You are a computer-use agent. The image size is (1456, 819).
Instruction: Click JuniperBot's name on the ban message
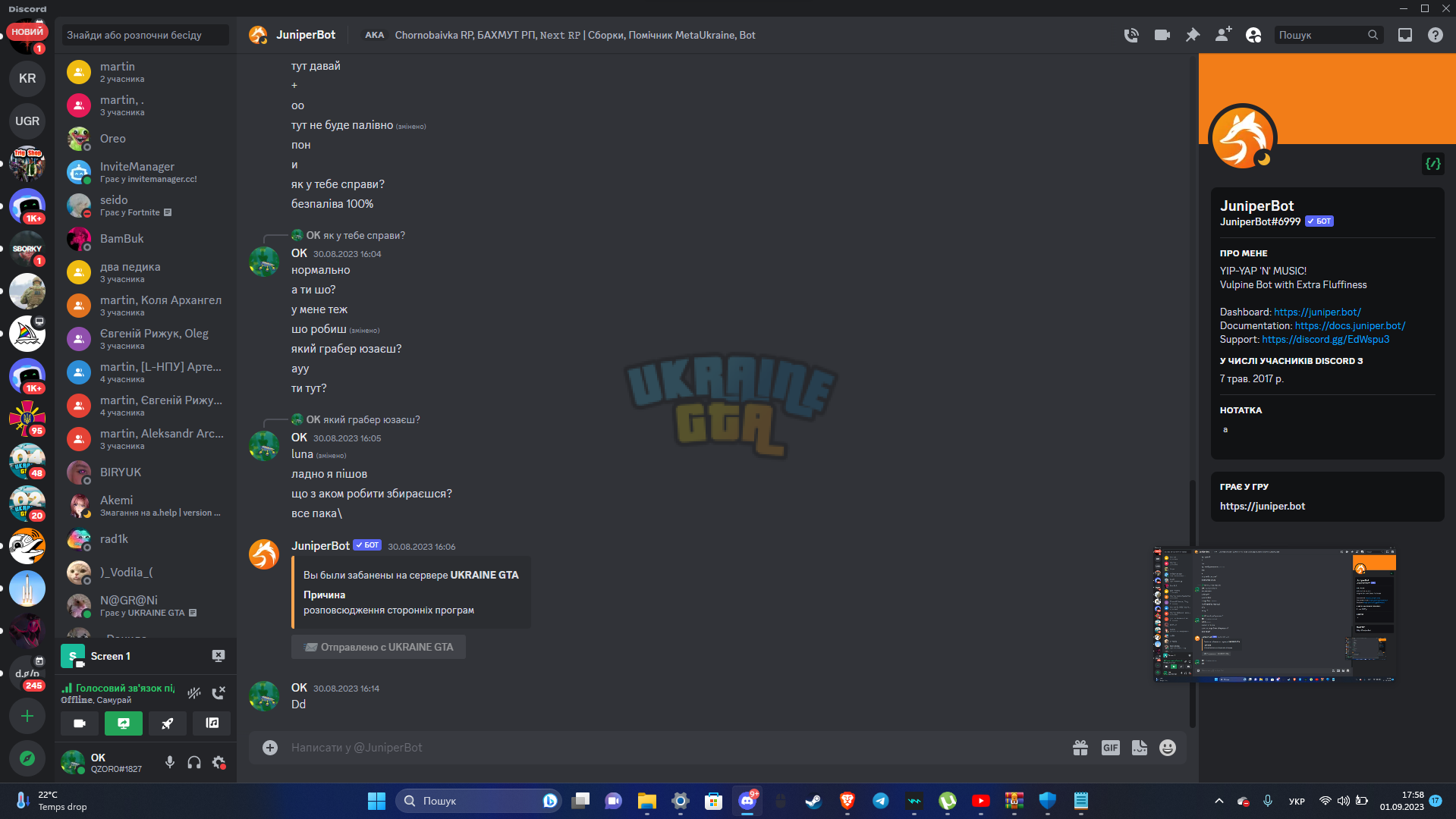pos(320,546)
